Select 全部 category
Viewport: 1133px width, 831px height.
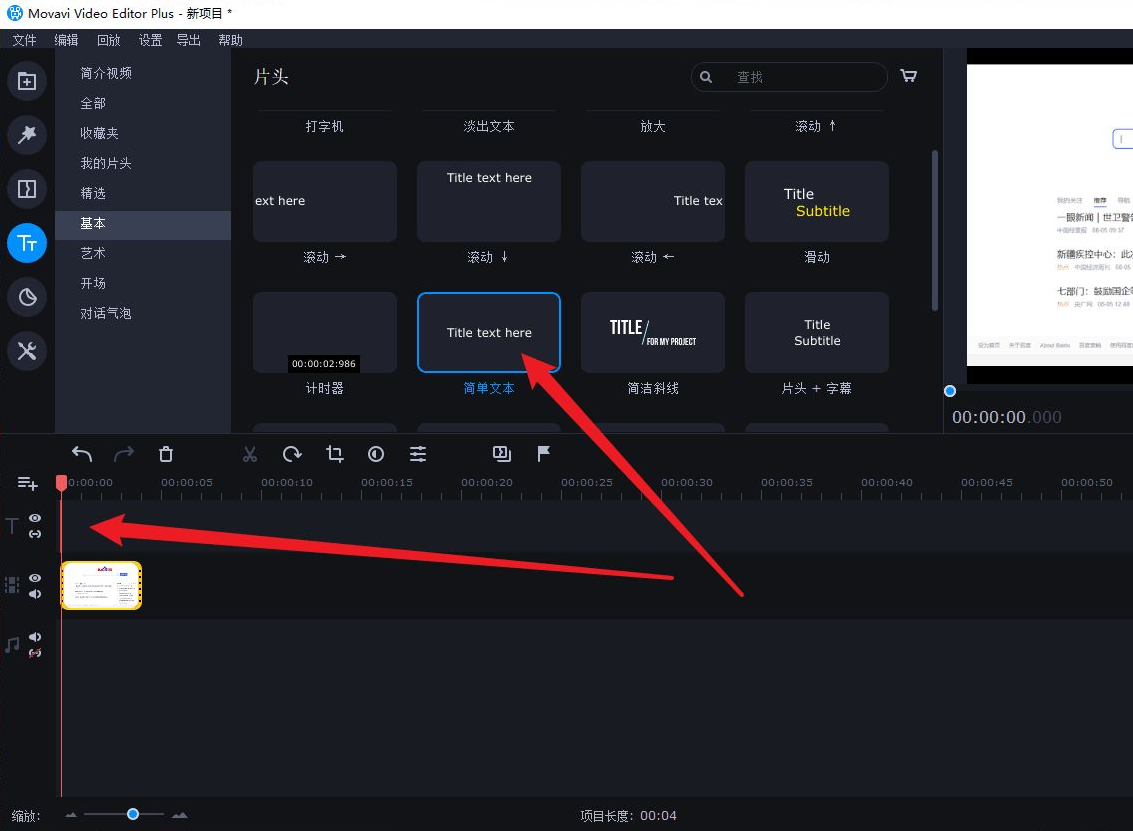pyautogui.click(x=143, y=103)
